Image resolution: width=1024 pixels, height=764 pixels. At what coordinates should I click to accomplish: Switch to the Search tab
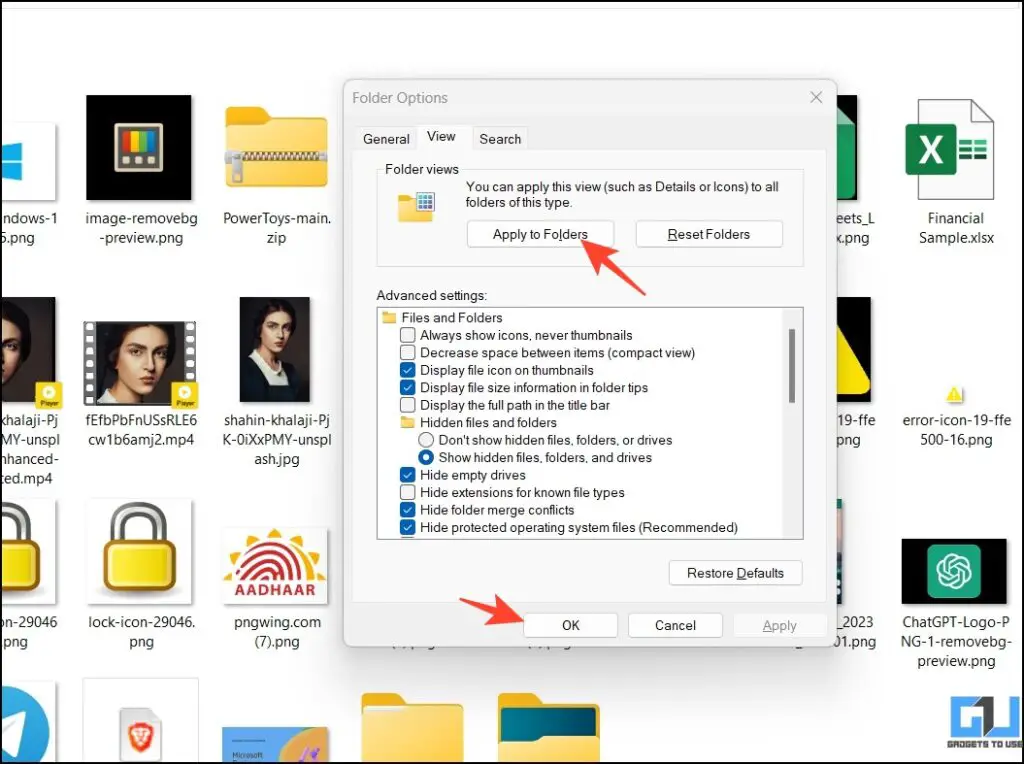pyautogui.click(x=500, y=138)
